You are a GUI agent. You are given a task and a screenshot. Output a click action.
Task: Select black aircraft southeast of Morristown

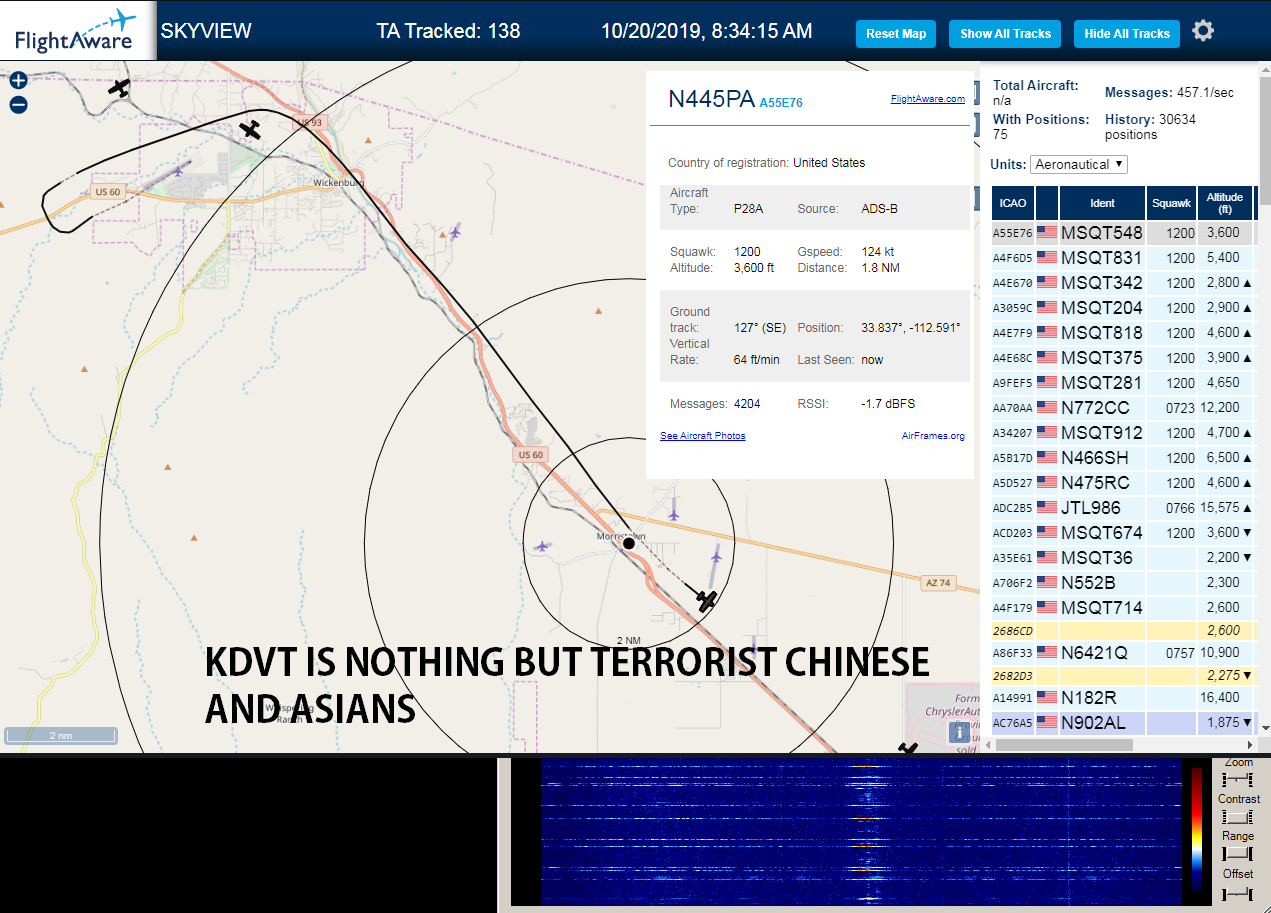[x=707, y=601]
